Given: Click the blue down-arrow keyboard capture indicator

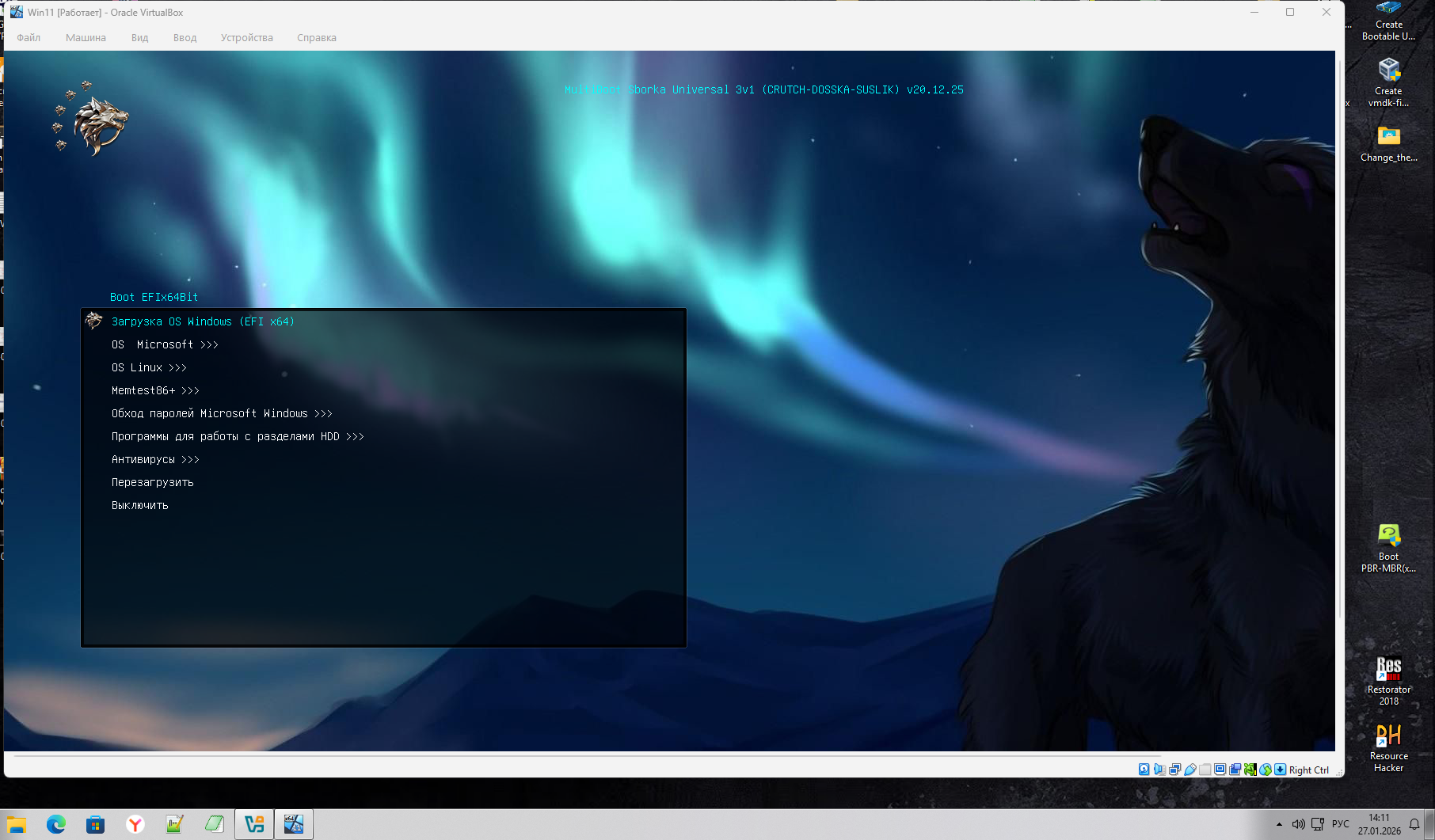Looking at the screenshot, I should tap(1281, 770).
